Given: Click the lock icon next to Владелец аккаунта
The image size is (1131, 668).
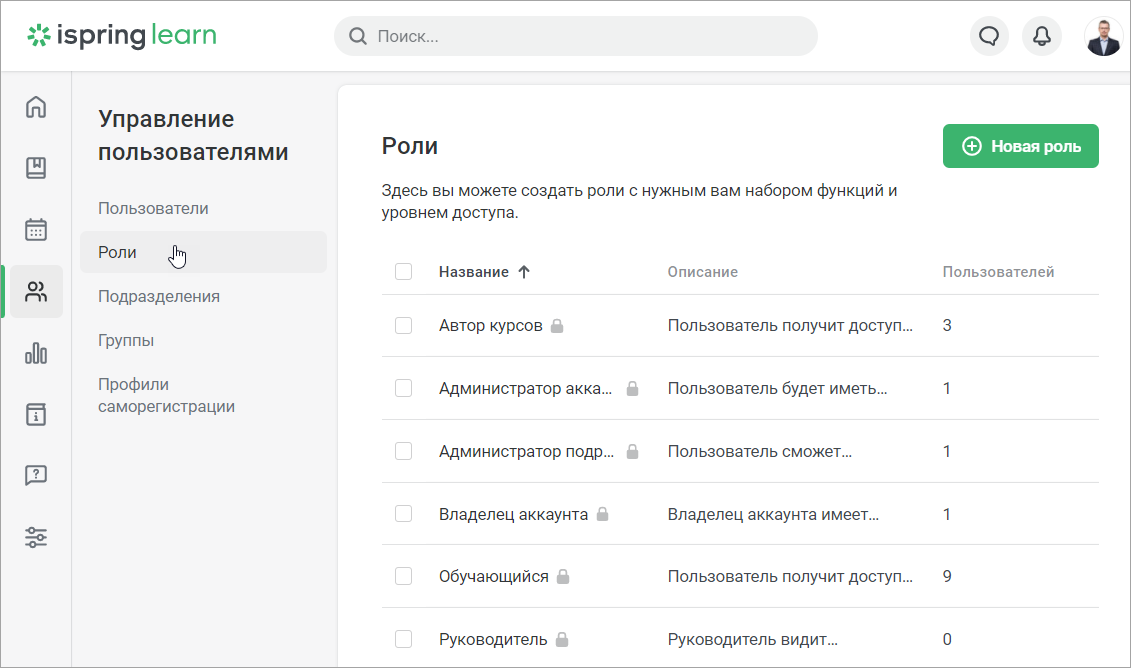Looking at the screenshot, I should pos(603,514).
